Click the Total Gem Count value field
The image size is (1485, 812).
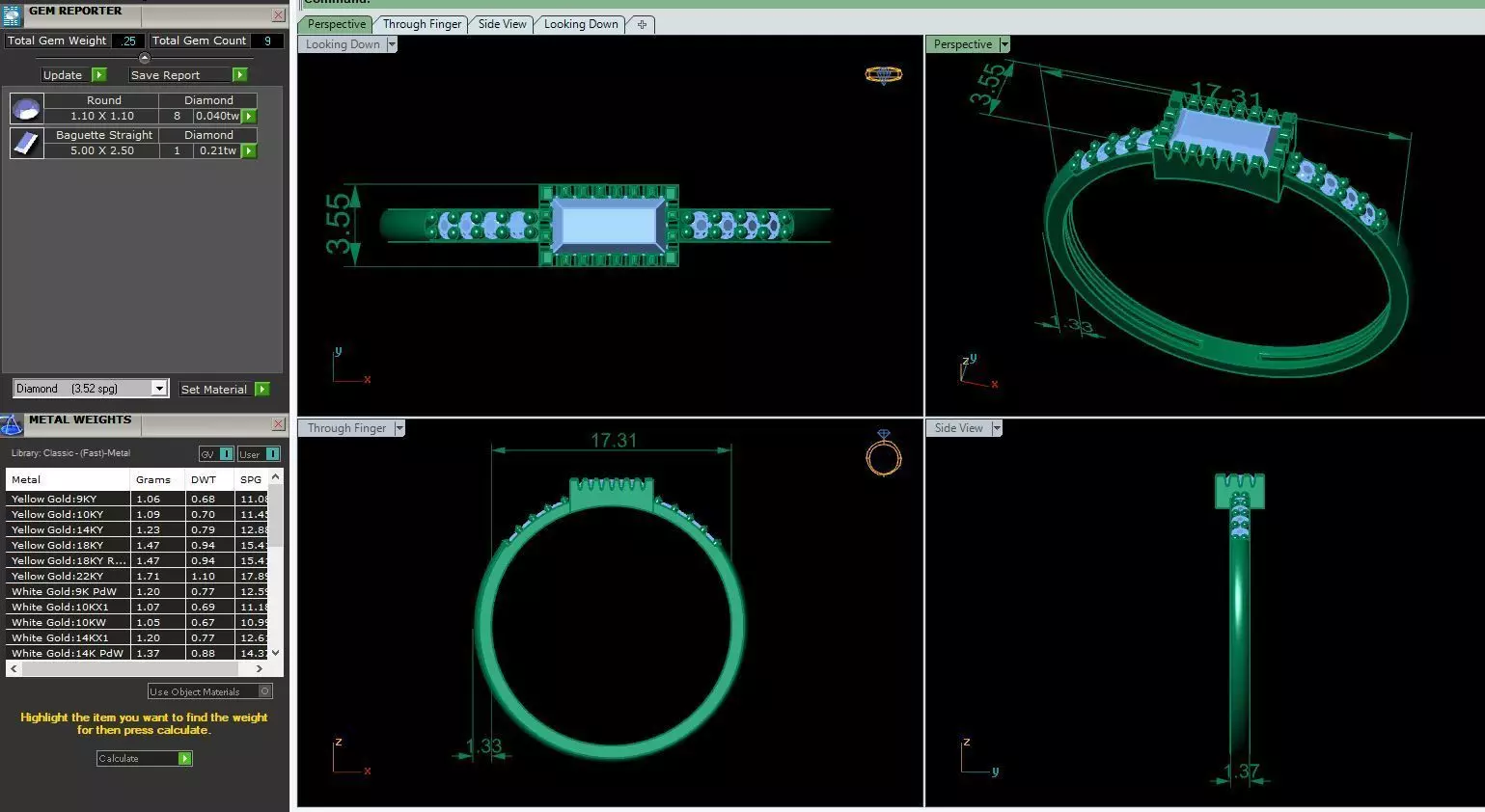pyautogui.click(x=267, y=41)
